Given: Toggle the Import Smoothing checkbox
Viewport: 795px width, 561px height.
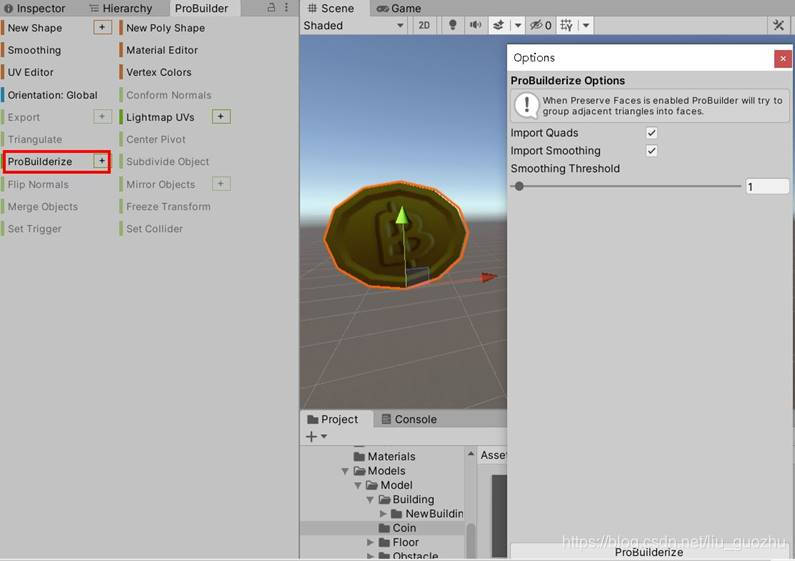Looking at the screenshot, I should pos(652,151).
